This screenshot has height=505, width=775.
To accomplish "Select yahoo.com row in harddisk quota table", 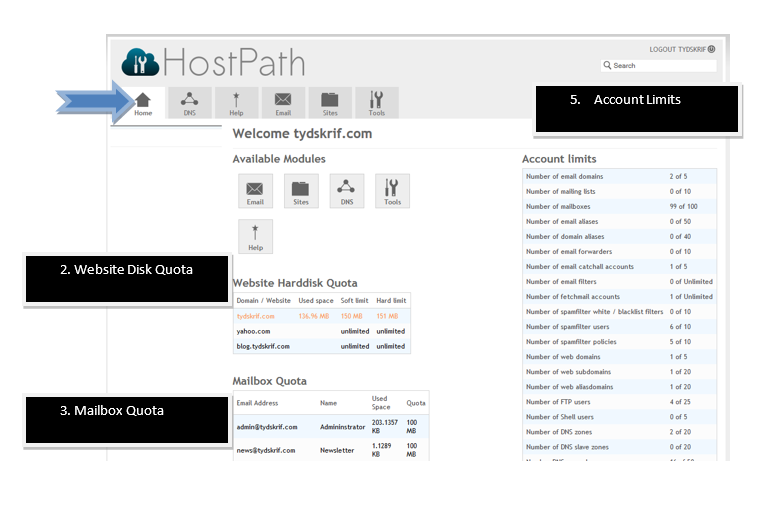I will pos(322,331).
